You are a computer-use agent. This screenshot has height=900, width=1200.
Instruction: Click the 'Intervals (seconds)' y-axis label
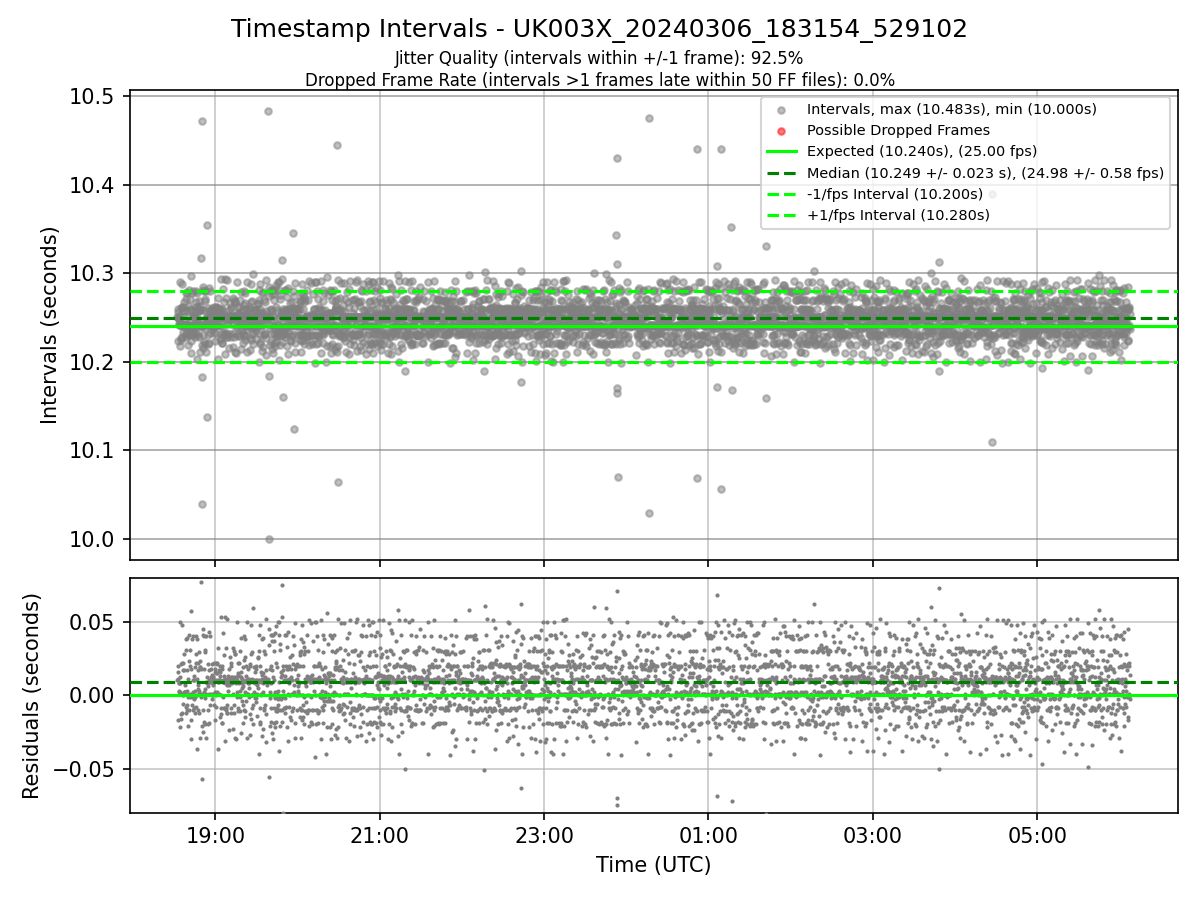pyautogui.click(x=50, y=325)
